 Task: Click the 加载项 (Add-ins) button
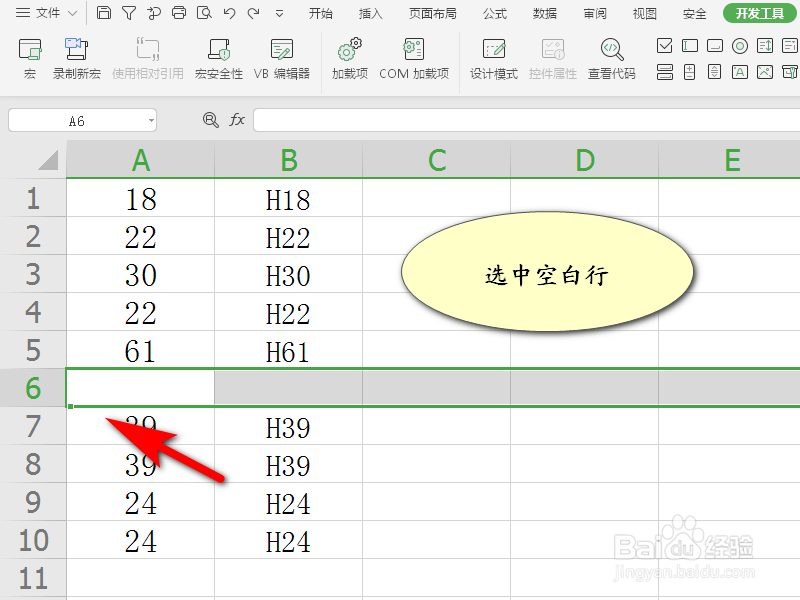click(x=348, y=57)
